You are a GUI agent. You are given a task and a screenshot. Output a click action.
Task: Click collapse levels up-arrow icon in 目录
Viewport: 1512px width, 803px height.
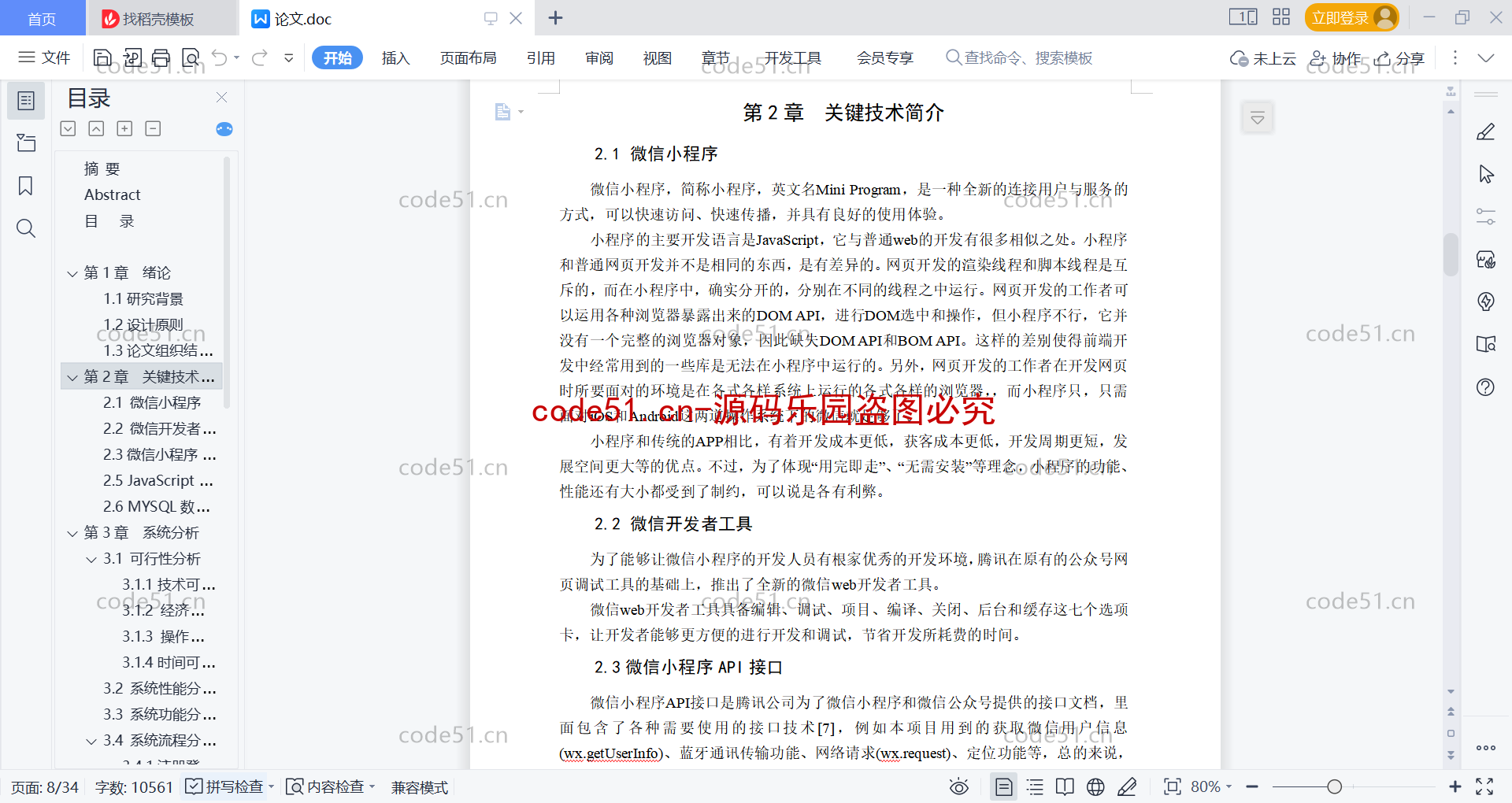96,128
